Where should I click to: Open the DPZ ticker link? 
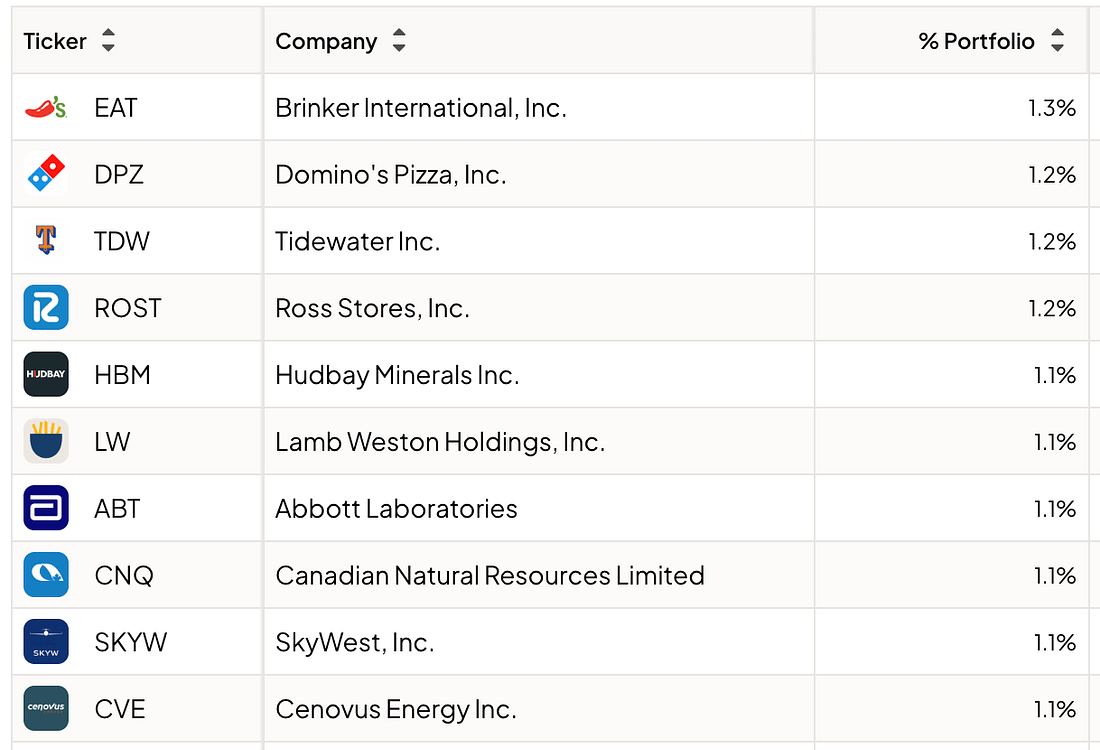click(x=119, y=175)
